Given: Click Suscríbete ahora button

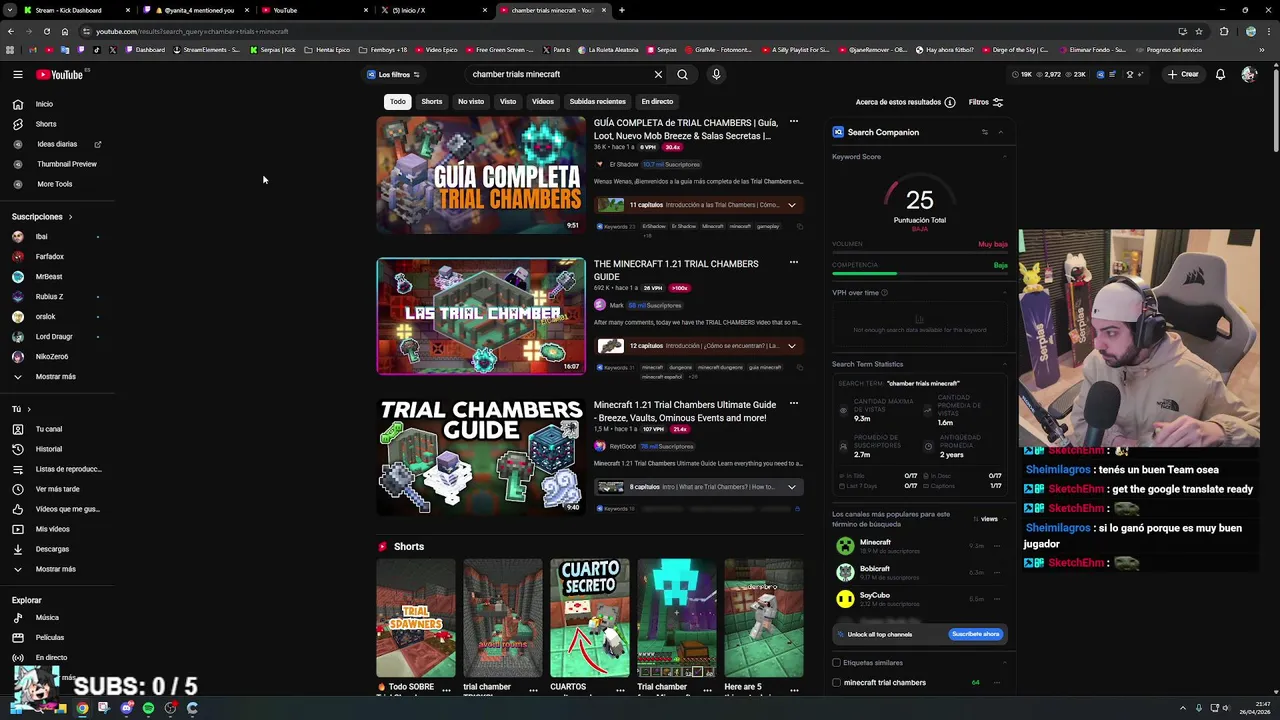Looking at the screenshot, I should pyautogui.click(x=976, y=634).
